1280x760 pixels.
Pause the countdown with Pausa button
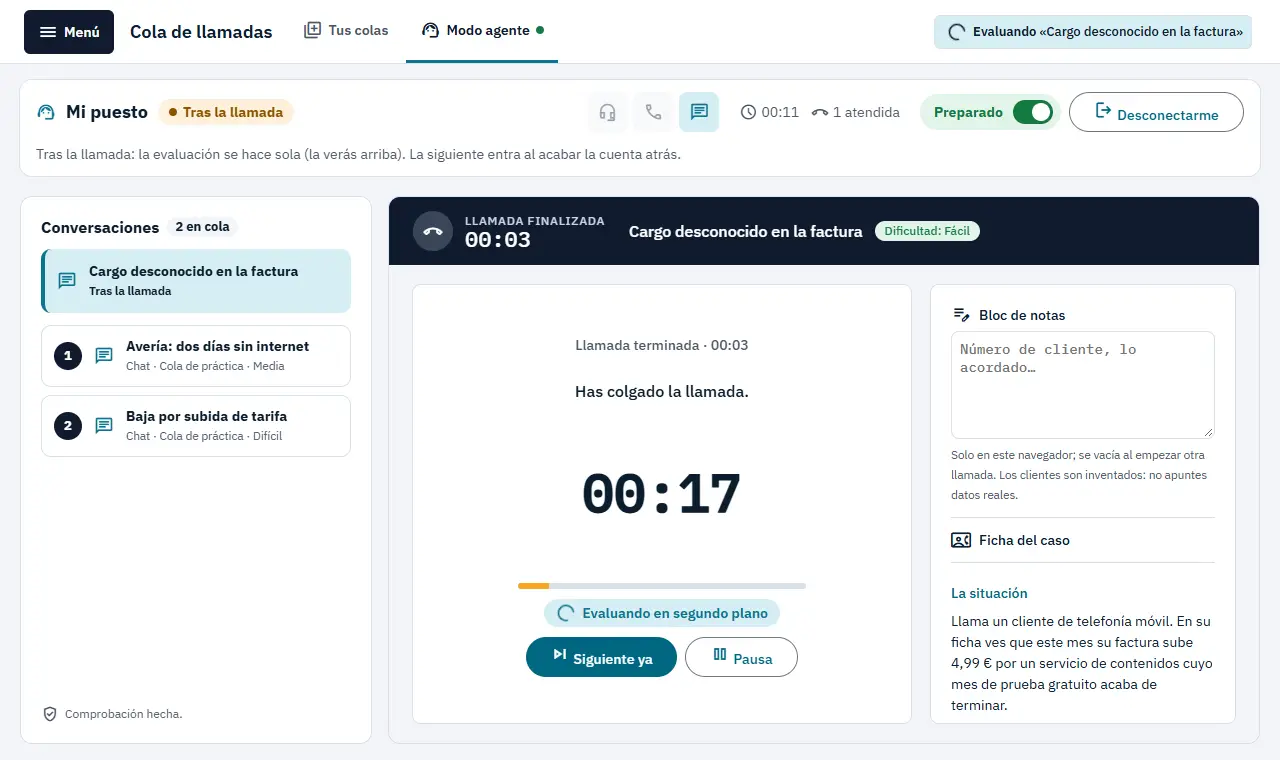pos(741,657)
